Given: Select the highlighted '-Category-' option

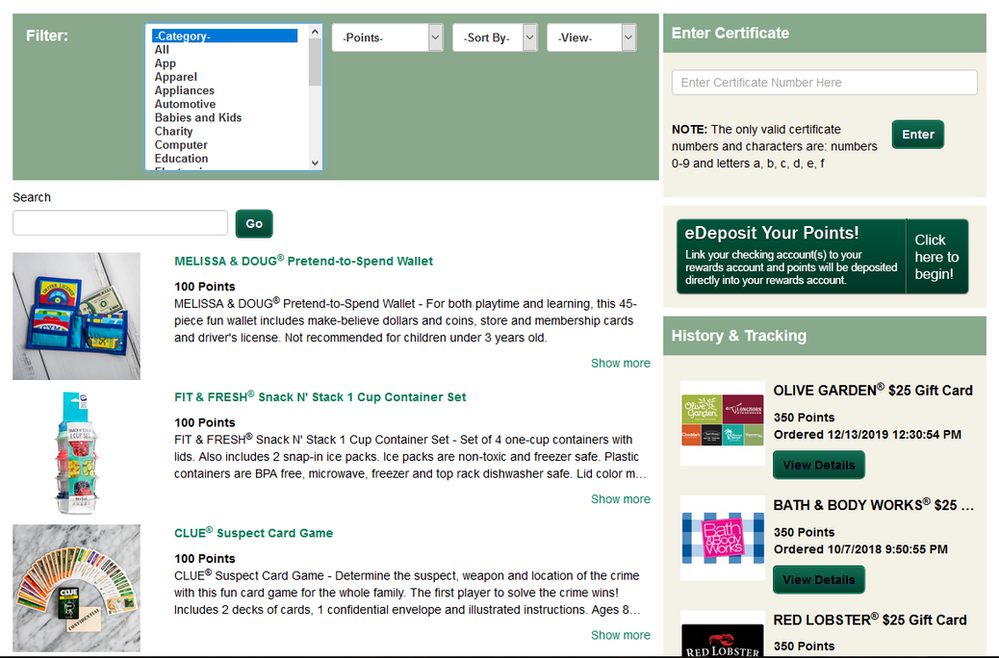Looking at the screenshot, I should click(x=225, y=36).
